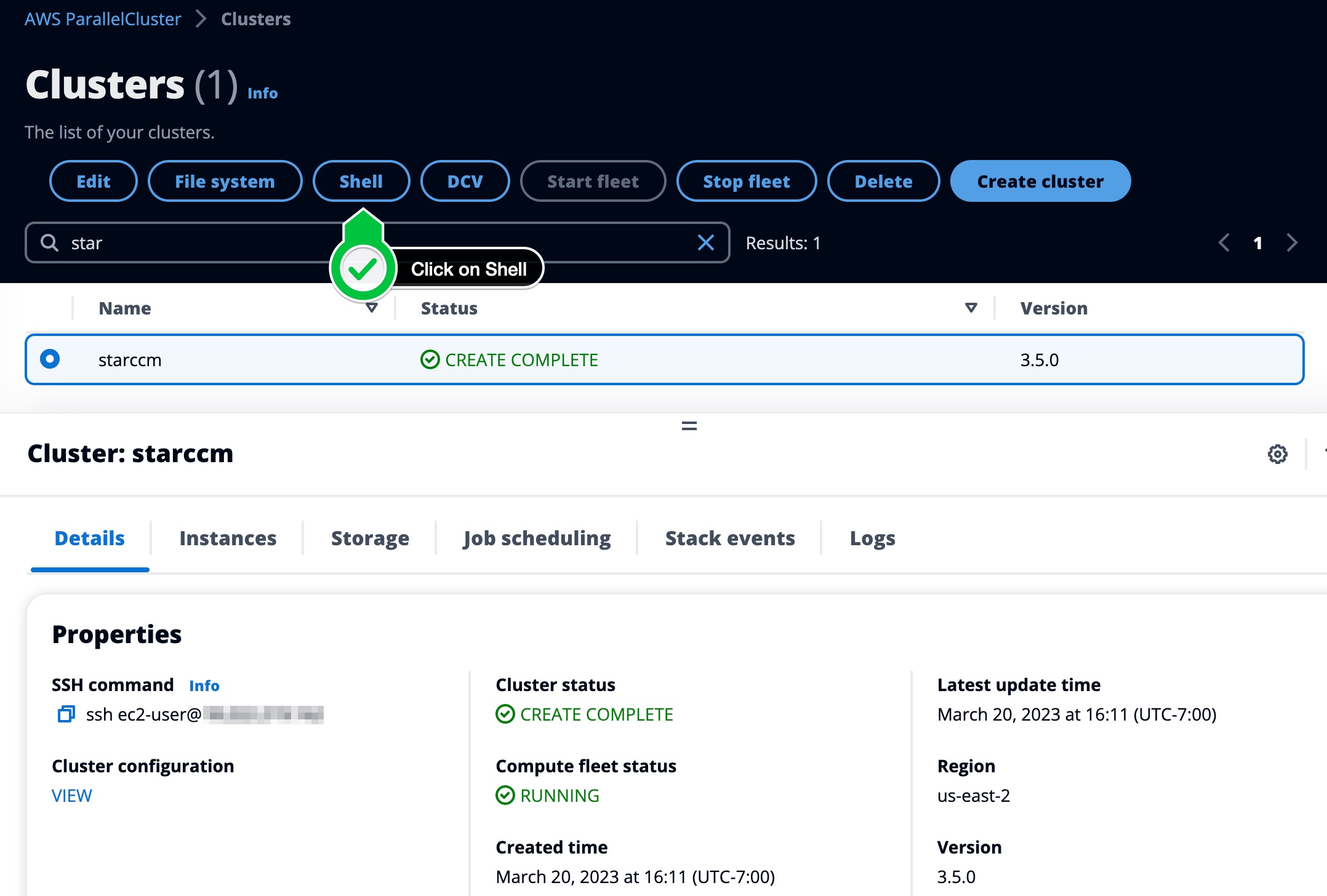1327x896 pixels.
Task: Clear the search filter with X icon
Action: 706,242
